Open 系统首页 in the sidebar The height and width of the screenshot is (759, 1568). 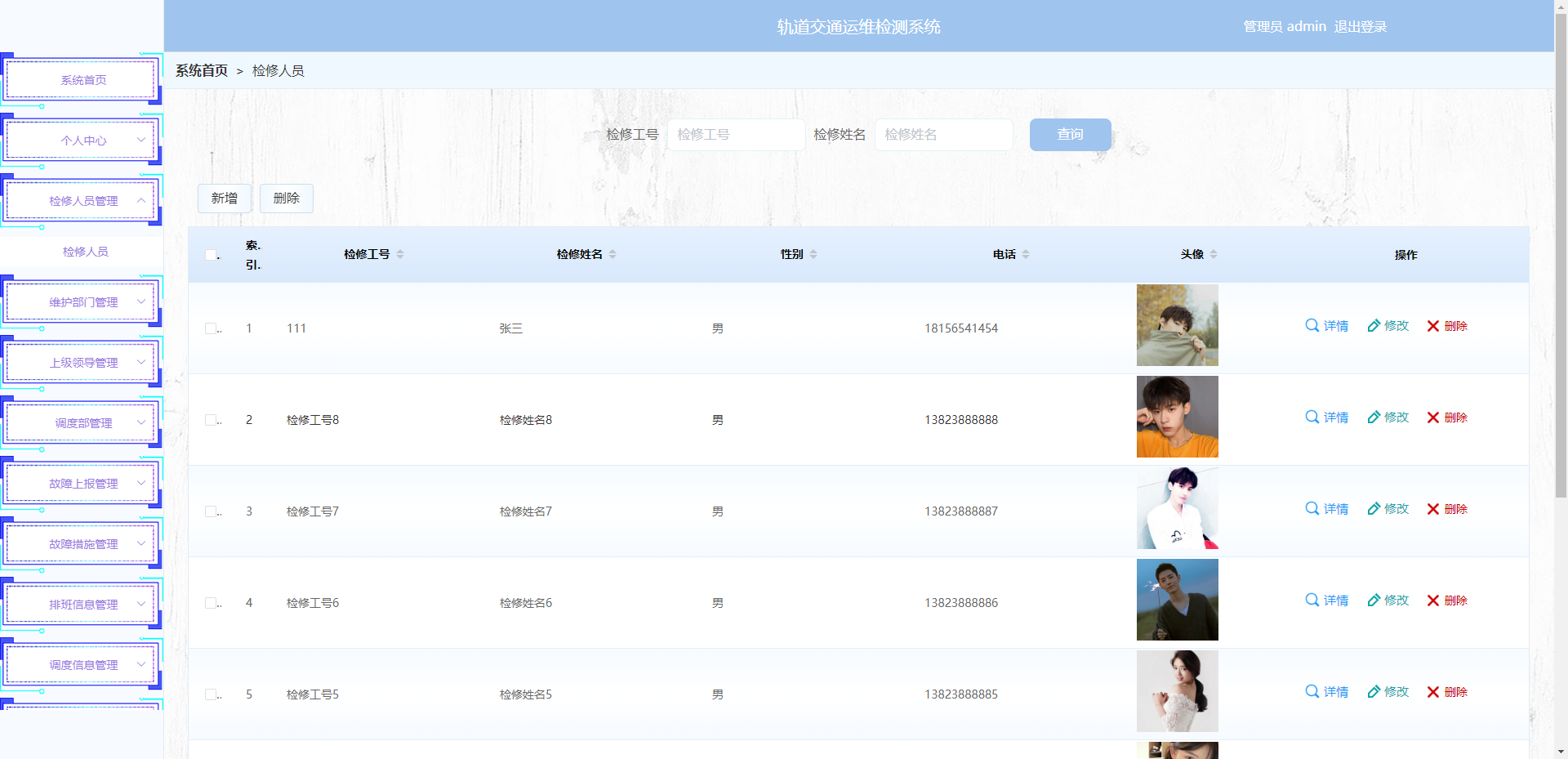click(x=82, y=80)
